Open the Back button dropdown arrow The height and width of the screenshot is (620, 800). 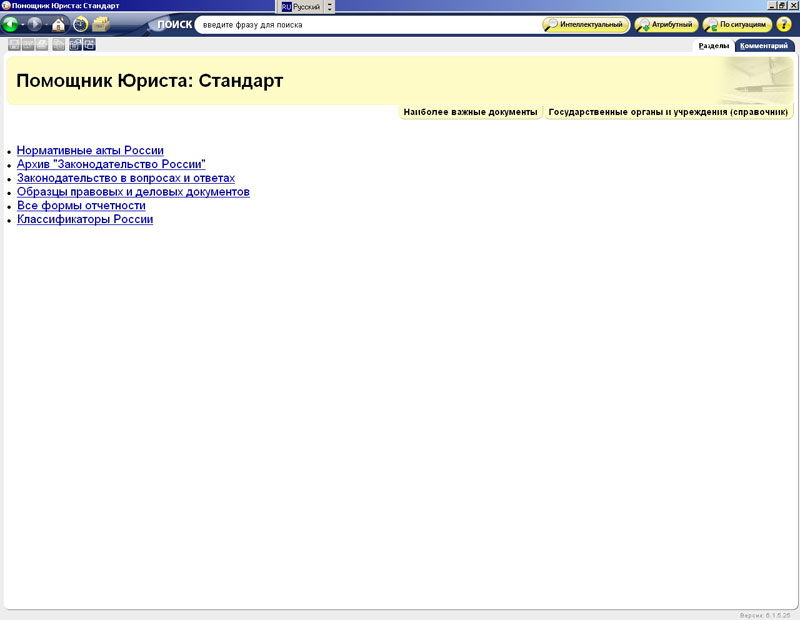click(22, 24)
